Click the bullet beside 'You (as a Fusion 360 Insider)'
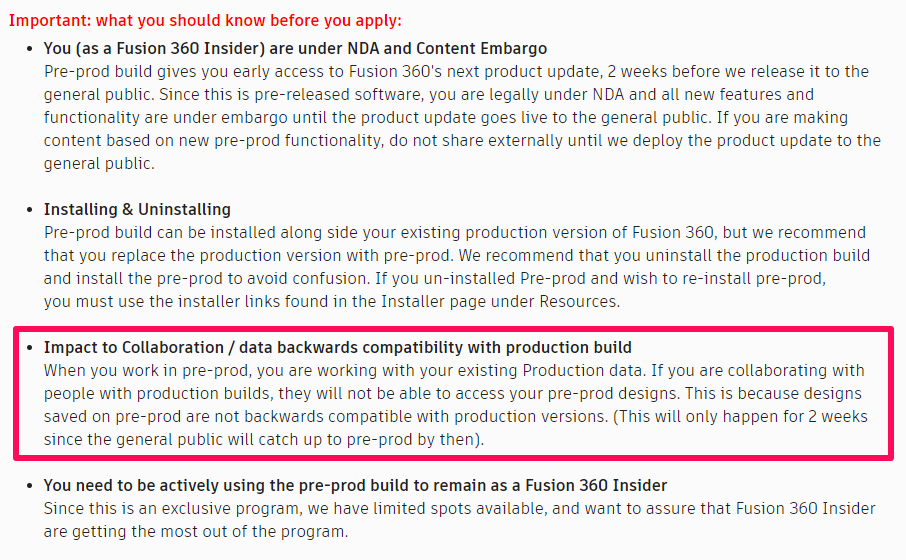 29,49
